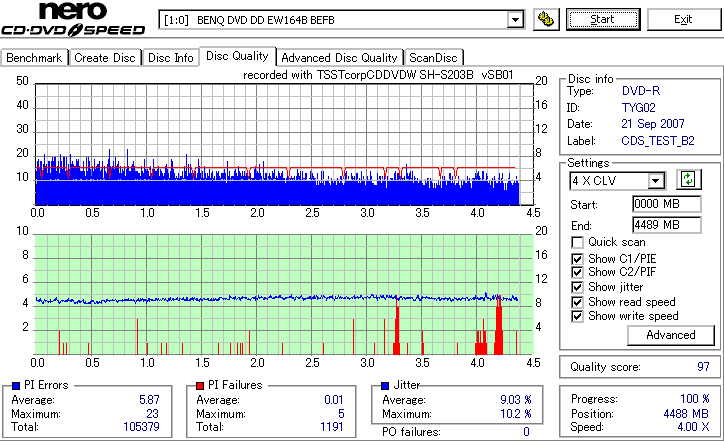This screenshot has width=724, height=441.
Task: Click PI Failures total 1191
Action: coord(332,427)
